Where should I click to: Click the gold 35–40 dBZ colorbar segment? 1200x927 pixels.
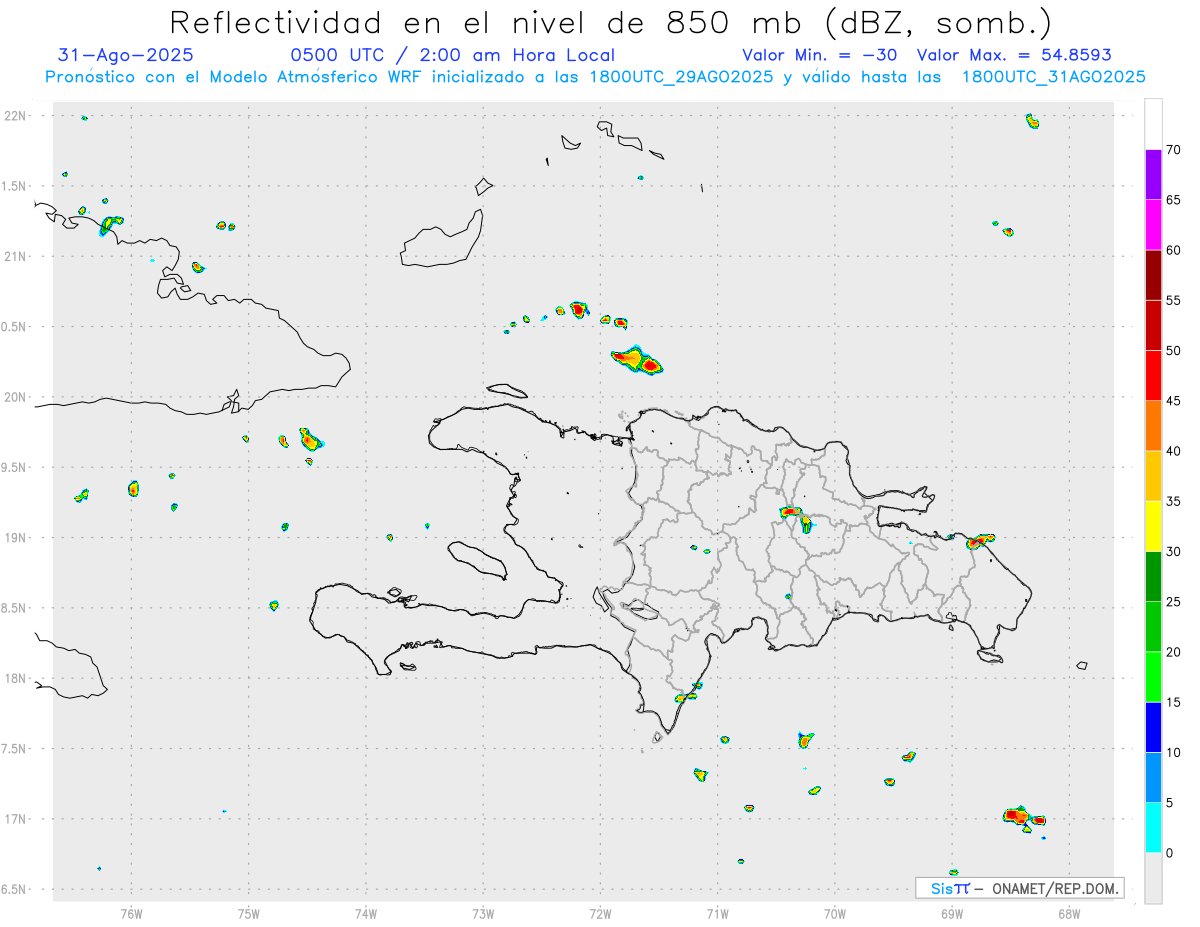(x=1153, y=476)
